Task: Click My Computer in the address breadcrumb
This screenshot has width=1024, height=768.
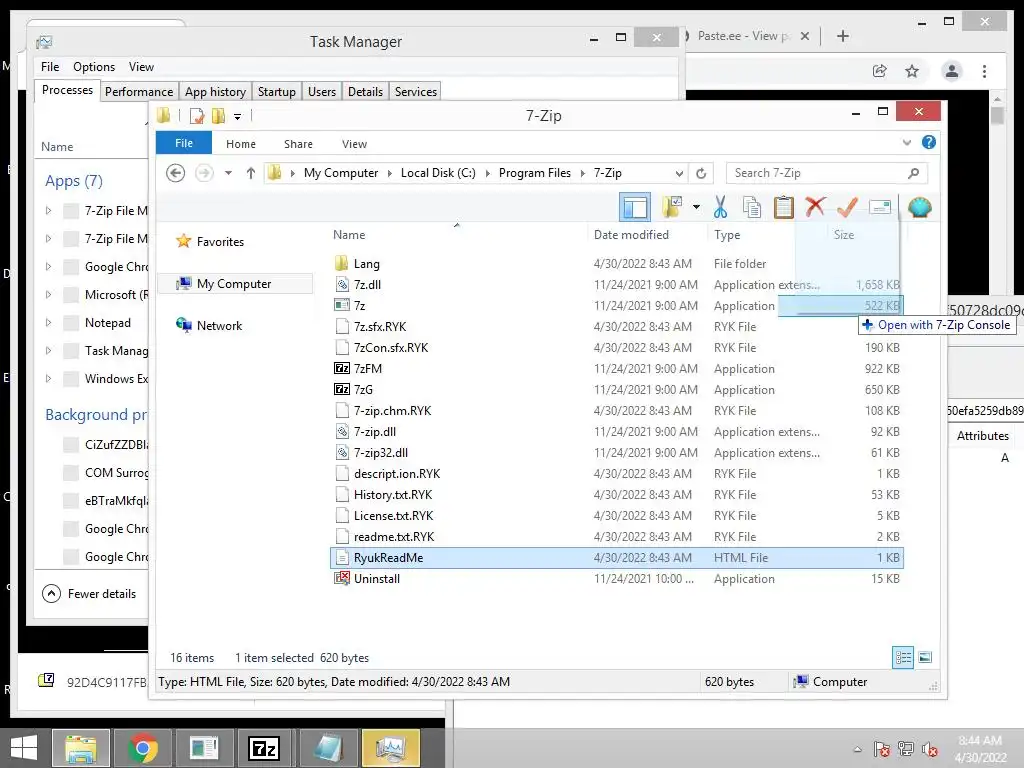Action: point(340,172)
